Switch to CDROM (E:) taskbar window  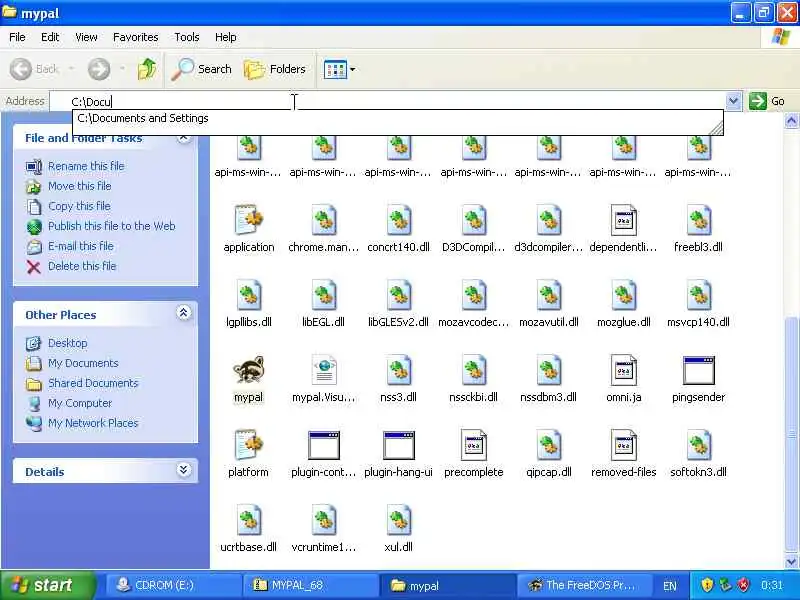pyautogui.click(x=172, y=585)
